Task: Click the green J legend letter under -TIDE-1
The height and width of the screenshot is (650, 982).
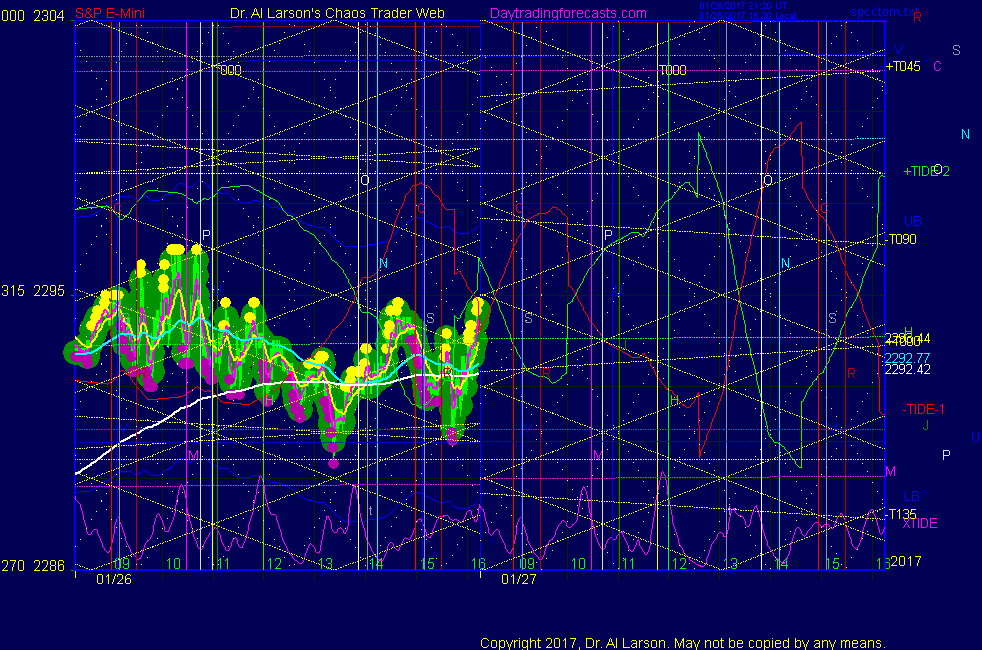Action: 926,425
